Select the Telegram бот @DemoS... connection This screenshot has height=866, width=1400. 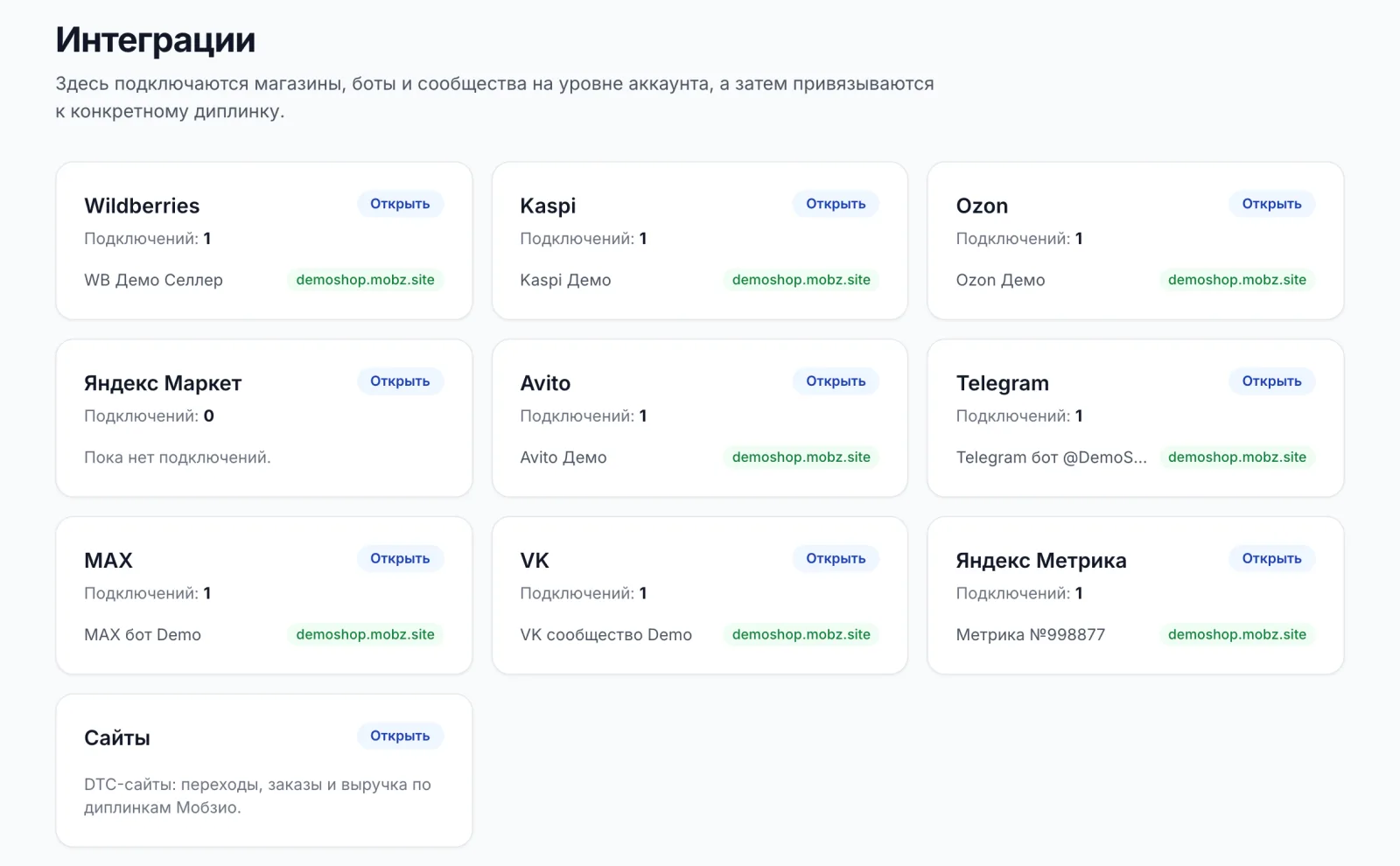1051,458
